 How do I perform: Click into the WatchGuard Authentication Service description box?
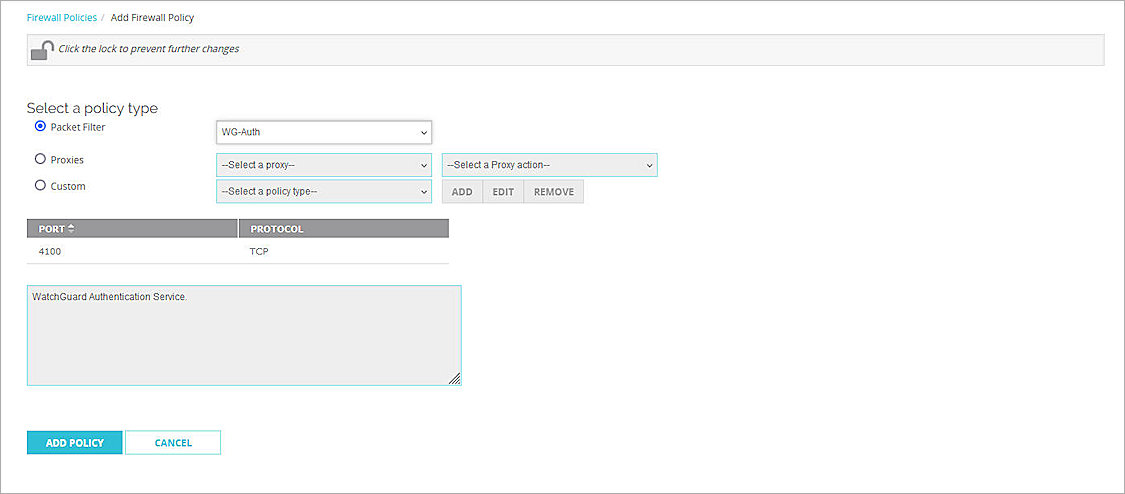pyautogui.click(x=244, y=336)
